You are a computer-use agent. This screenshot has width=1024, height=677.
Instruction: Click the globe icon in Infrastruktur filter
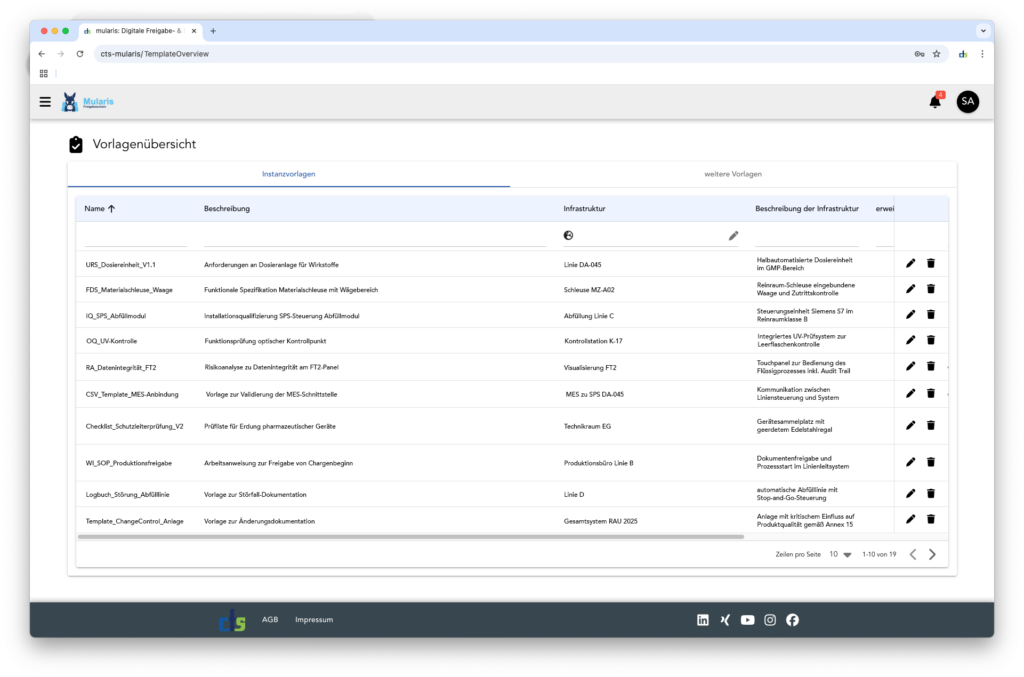point(569,236)
